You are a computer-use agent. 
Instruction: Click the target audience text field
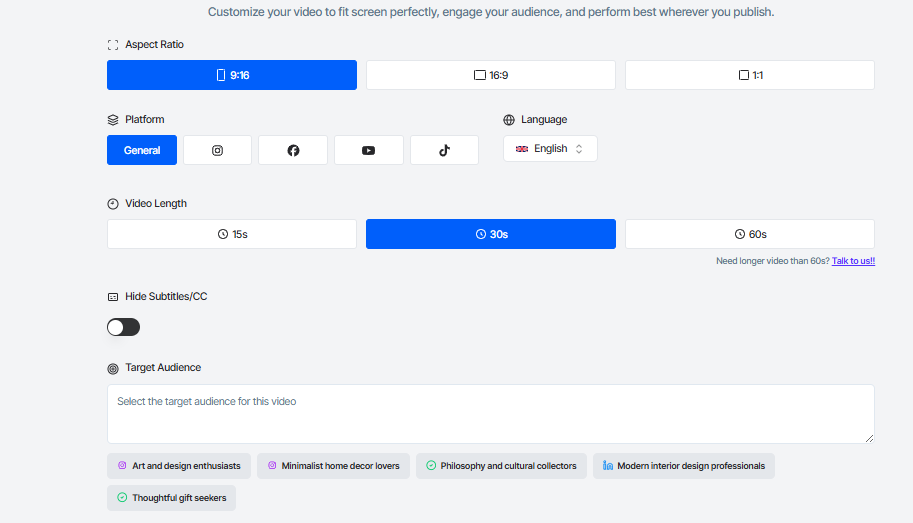[x=490, y=413]
